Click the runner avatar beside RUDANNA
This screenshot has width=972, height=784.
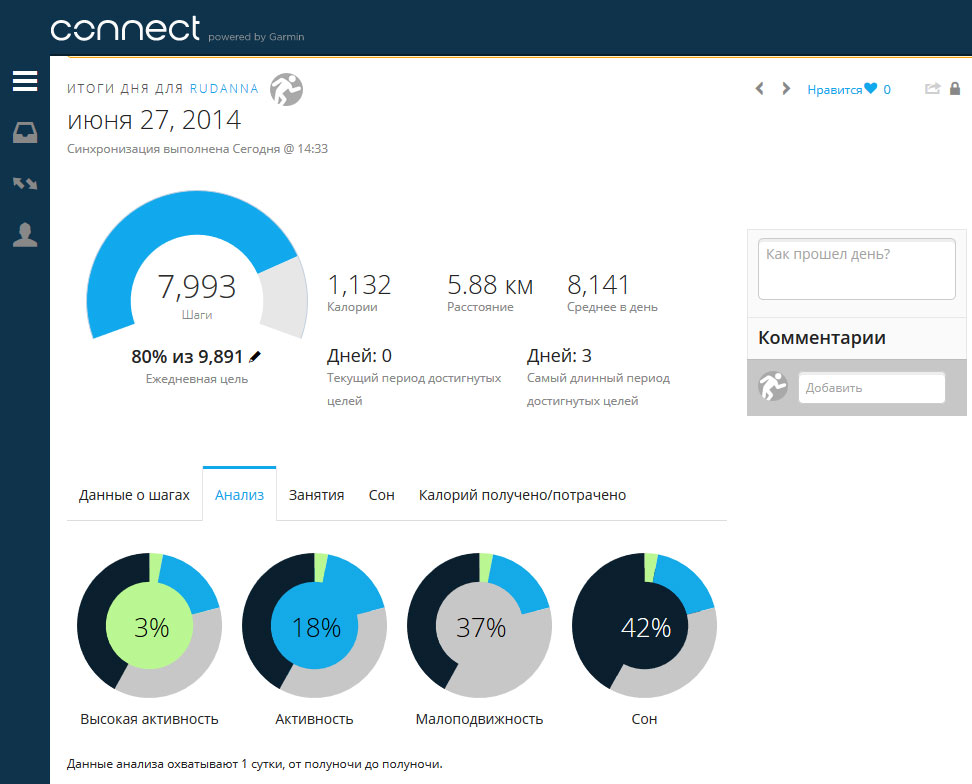coord(286,89)
